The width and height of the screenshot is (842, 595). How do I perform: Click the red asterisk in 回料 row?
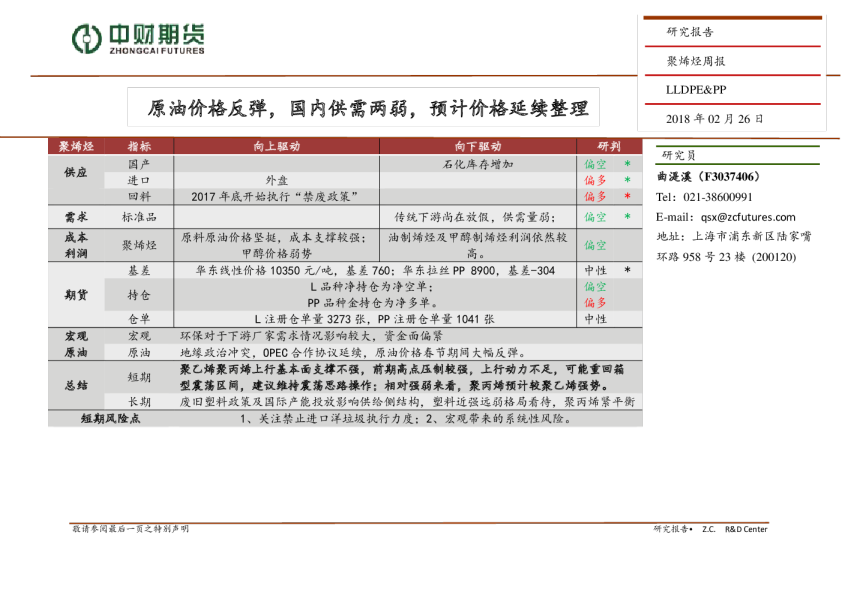627,197
